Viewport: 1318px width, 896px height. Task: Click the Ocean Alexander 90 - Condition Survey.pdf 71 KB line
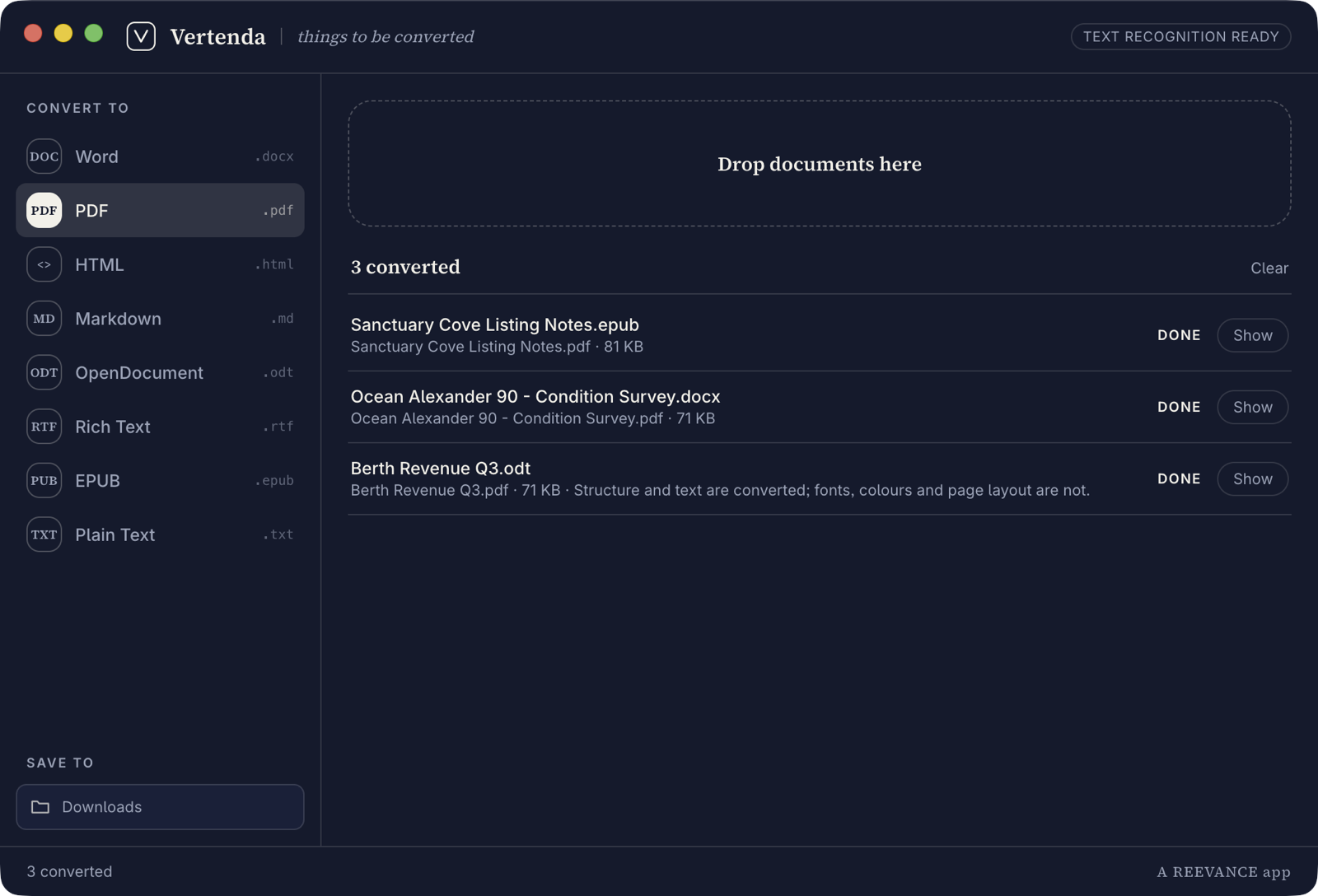click(533, 418)
